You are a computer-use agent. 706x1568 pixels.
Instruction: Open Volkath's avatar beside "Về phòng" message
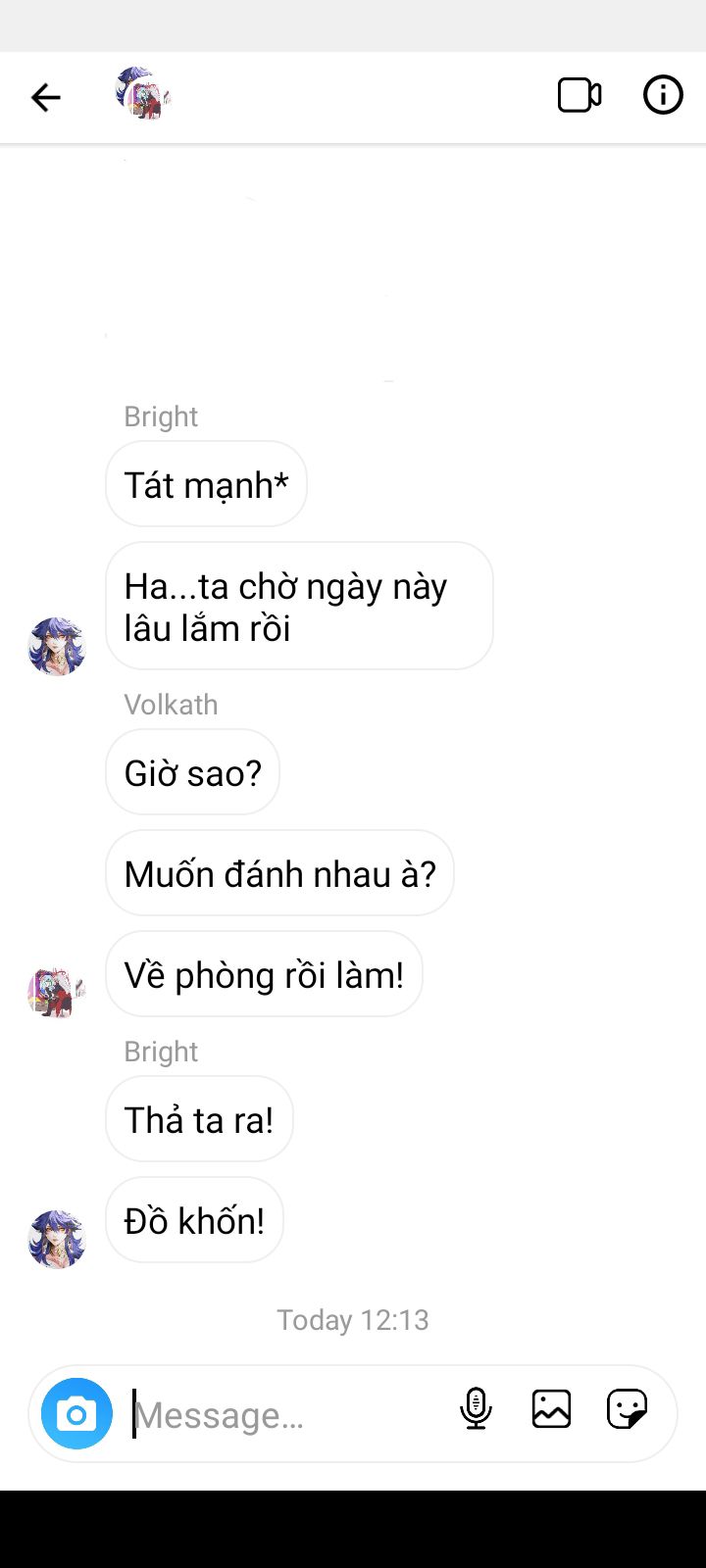(x=57, y=990)
